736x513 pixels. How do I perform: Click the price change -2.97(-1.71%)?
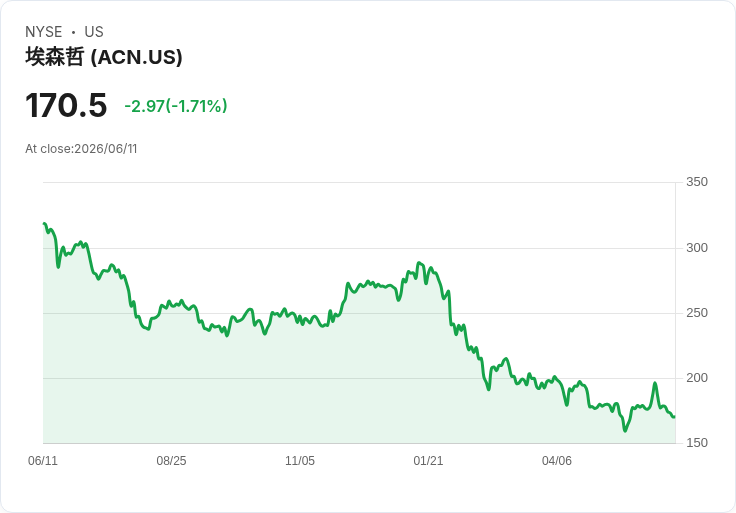(176, 106)
